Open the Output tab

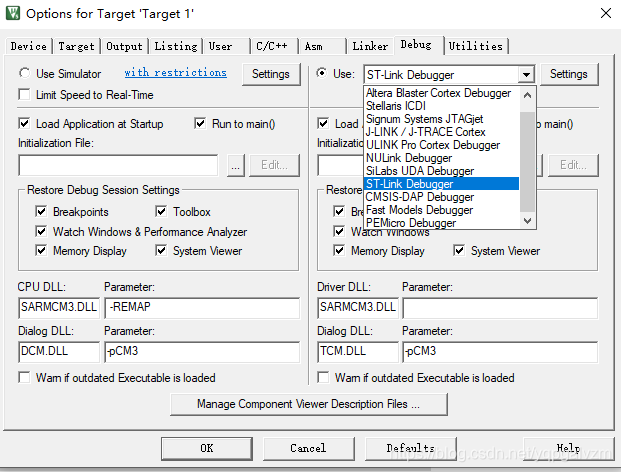124,46
